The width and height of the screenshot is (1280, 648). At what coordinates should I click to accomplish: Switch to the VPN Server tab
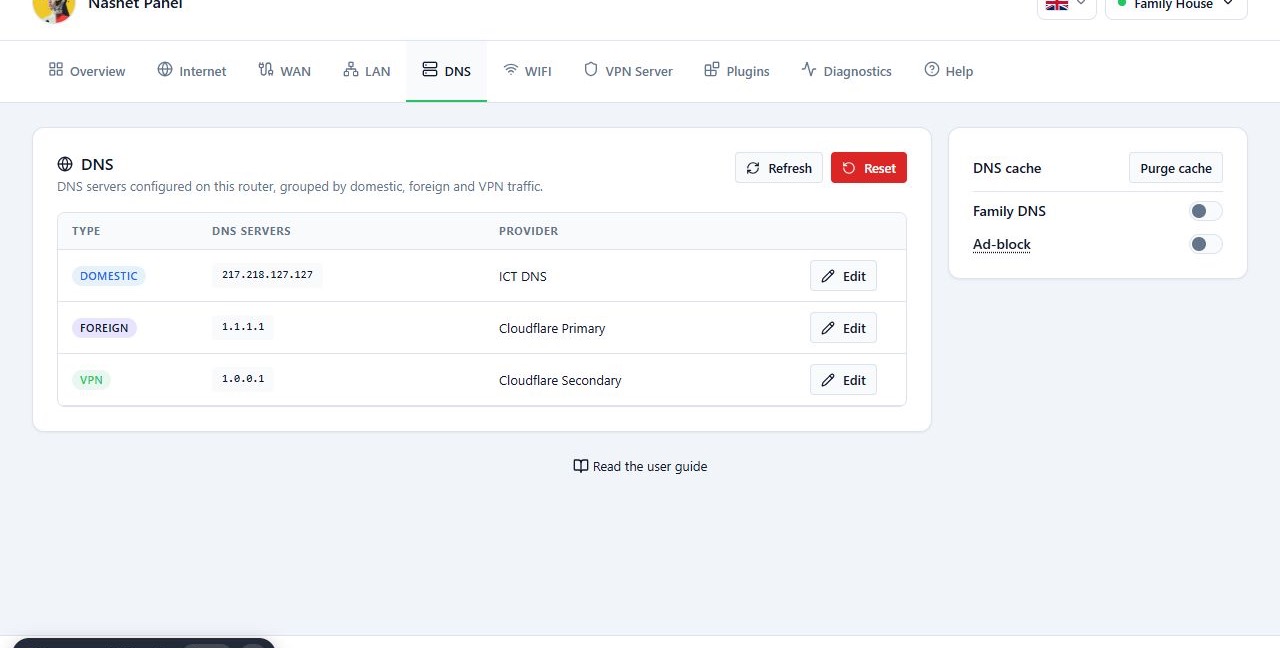tap(628, 71)
